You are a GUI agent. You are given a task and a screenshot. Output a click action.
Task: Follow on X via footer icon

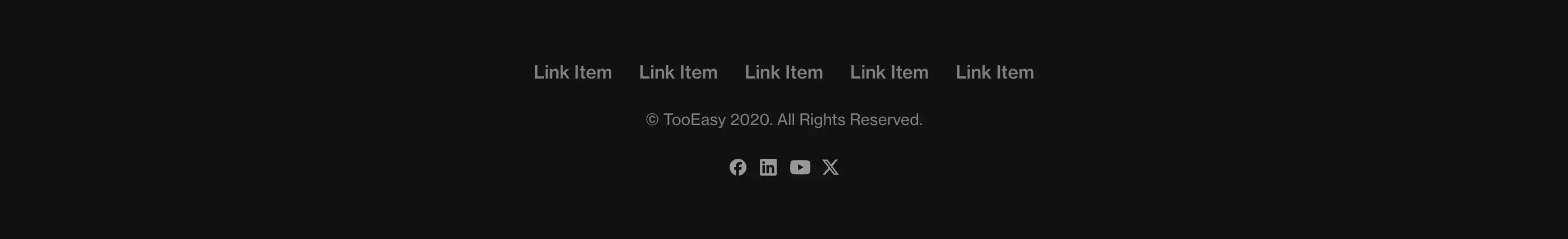click(x=830, y=167)
